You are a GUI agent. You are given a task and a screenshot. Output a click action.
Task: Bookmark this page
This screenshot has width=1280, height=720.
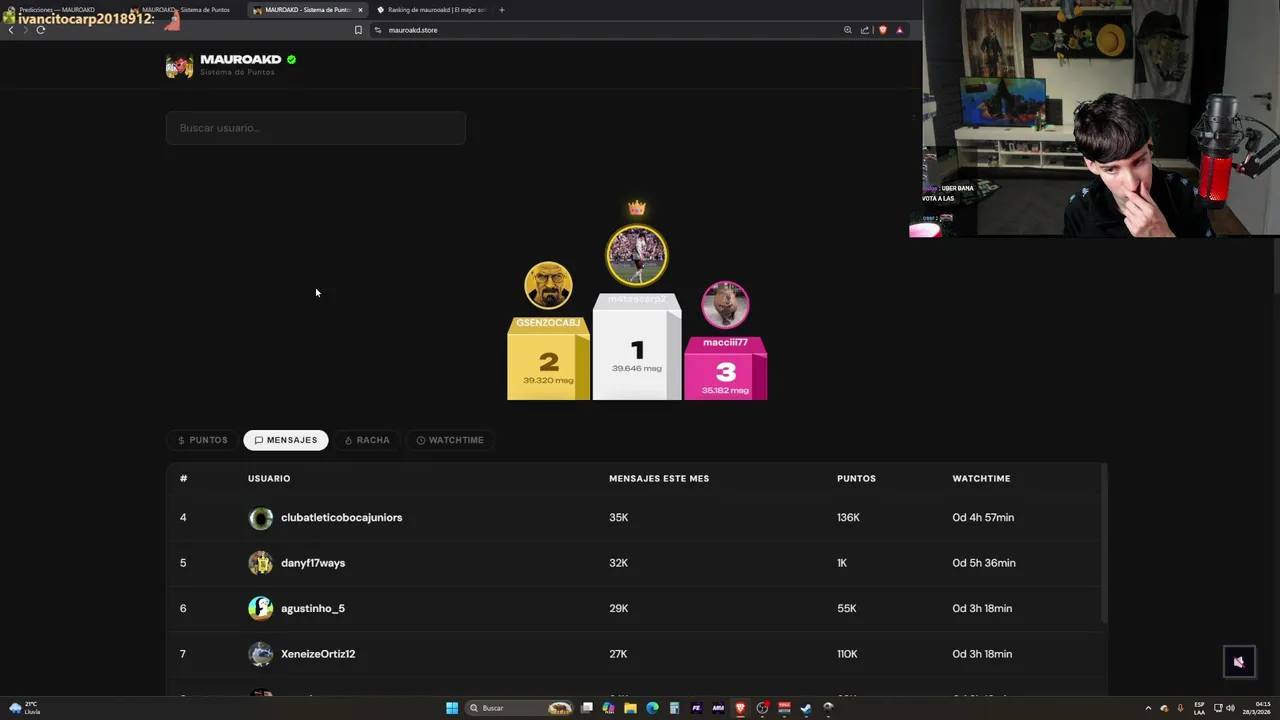[x=358, y=30]
